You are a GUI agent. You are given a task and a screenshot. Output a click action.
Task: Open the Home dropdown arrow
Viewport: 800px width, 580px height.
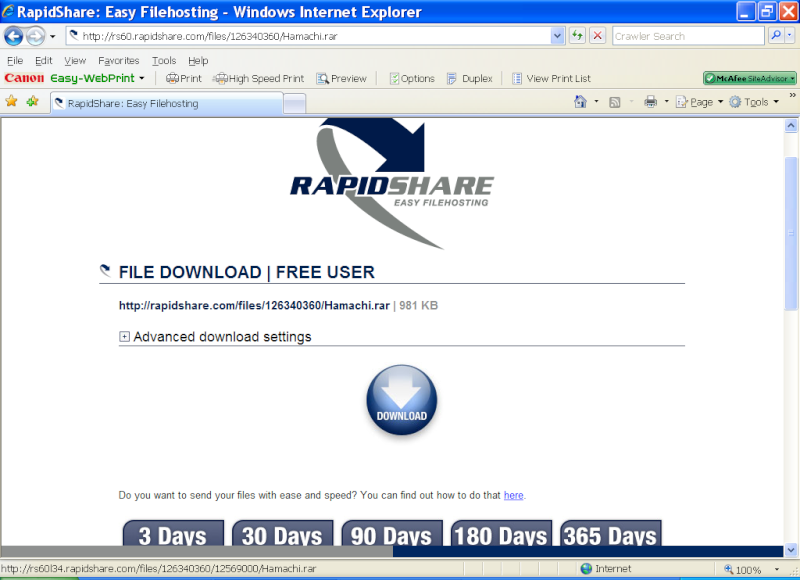point(596,102)
